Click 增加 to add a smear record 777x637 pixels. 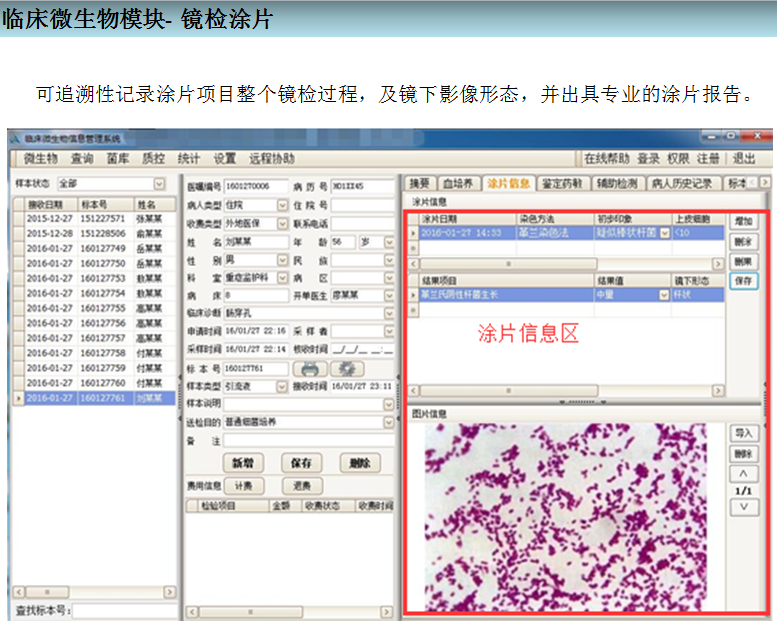click(x=743, y=221)
